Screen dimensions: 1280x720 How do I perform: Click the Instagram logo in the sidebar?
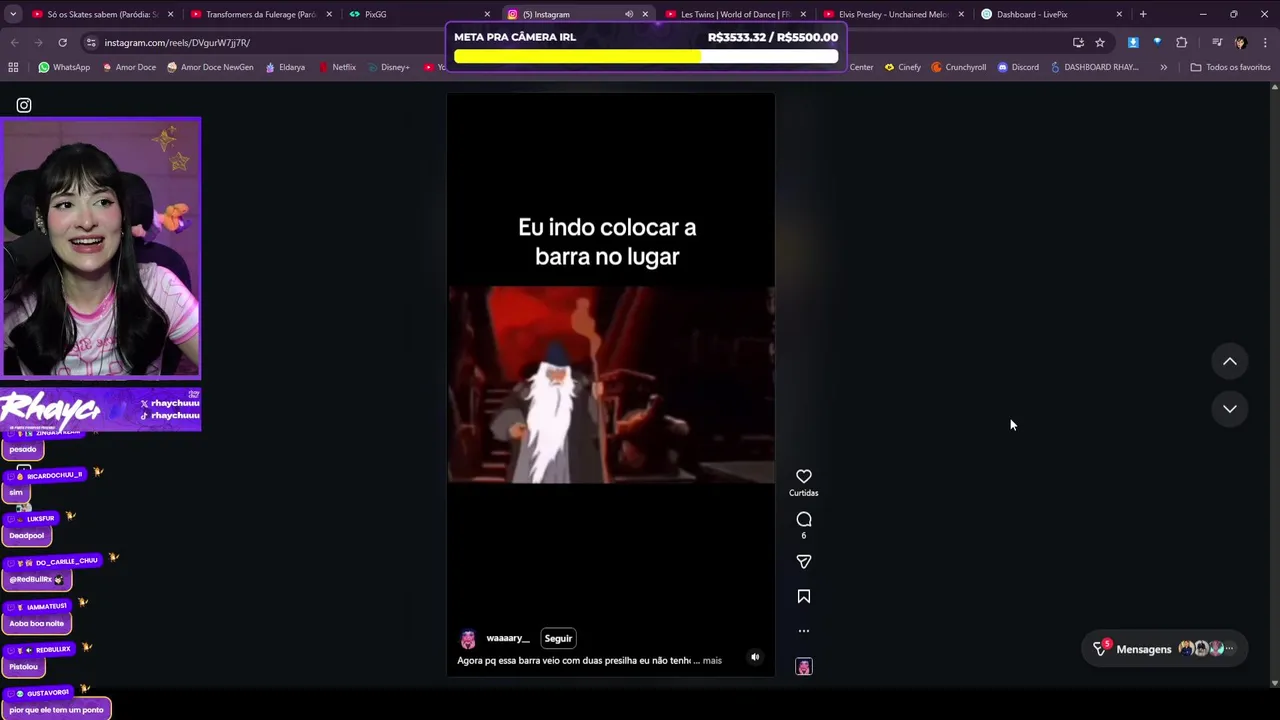(x=24, y=105)
